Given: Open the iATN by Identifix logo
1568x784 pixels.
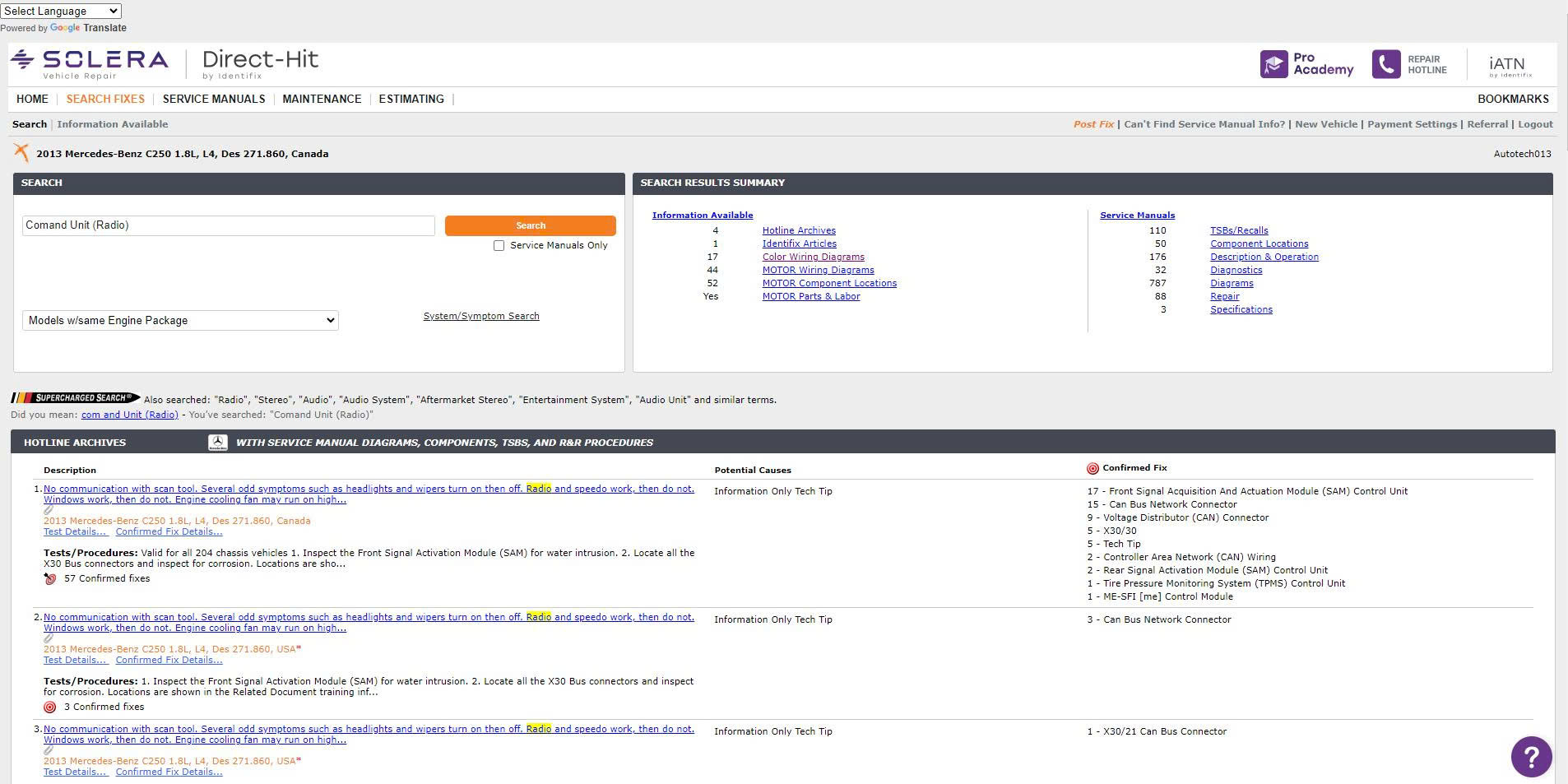Looking at the screenshot, I should [1509, 66].
